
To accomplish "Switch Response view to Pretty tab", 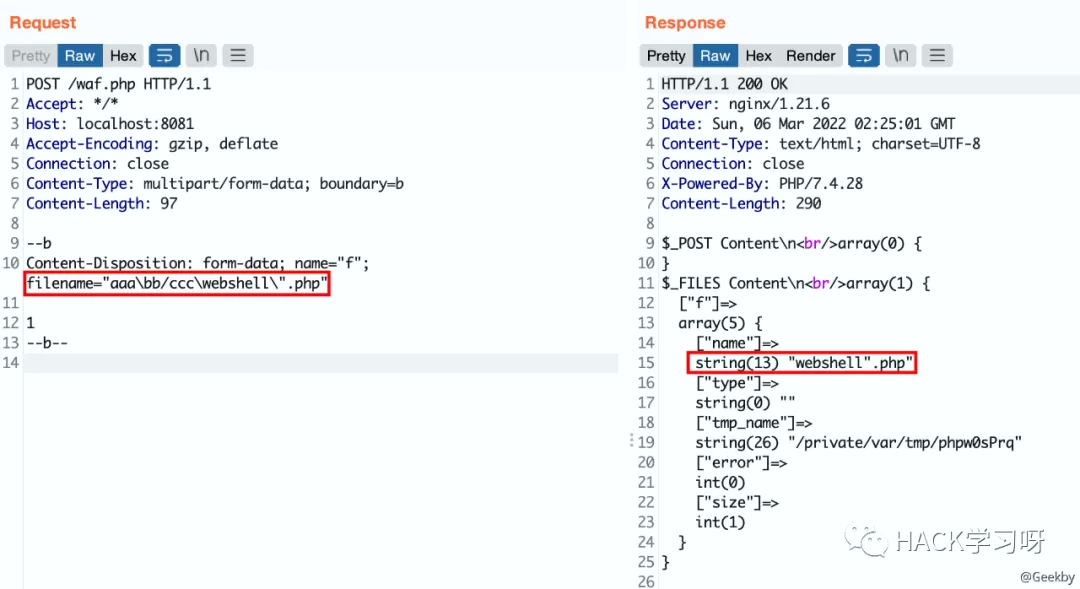I will 666,56.
